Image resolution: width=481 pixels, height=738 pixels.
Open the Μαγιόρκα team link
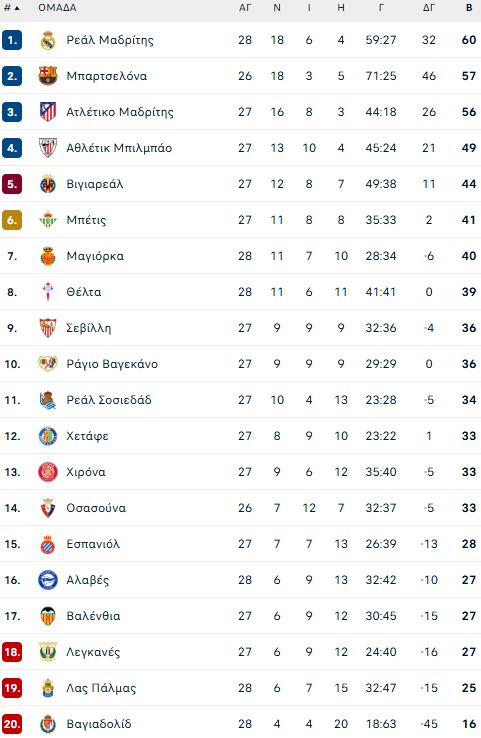tap(95, 256)
